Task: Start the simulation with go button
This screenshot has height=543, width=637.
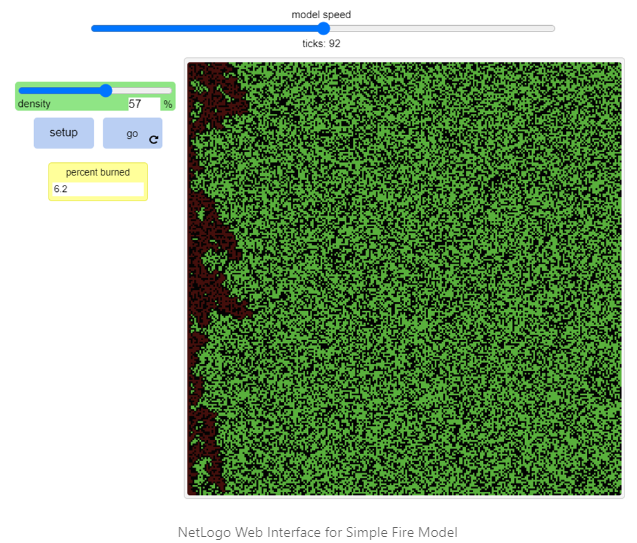Action: point(132,133)
